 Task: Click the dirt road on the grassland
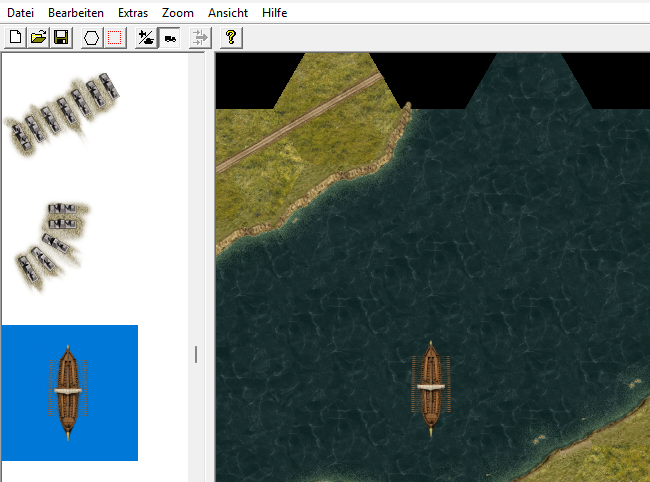pyautogui.click(x=298, y=123)
